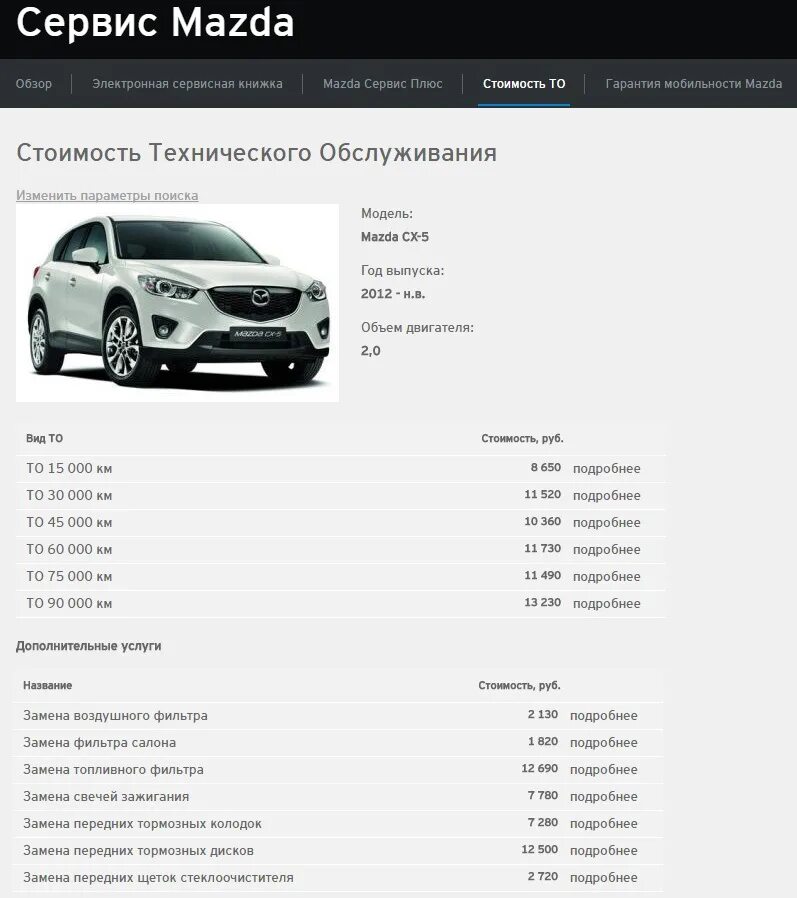Click the Замена топливного фильтра label
The width and height of the screenshot is (797, 898).
(x=113, y=769)
